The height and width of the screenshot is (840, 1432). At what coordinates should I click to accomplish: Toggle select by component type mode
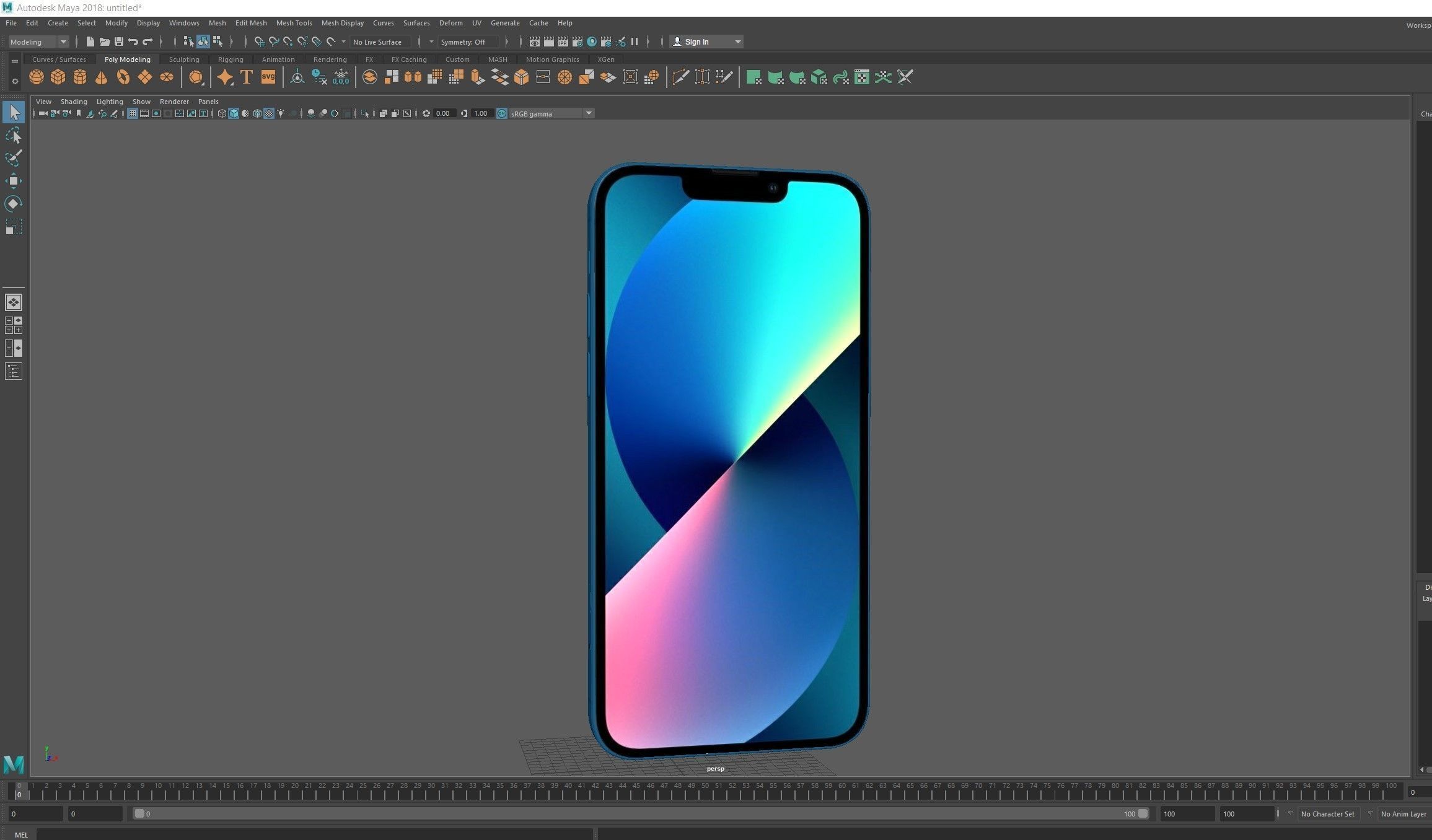[217, 42]
